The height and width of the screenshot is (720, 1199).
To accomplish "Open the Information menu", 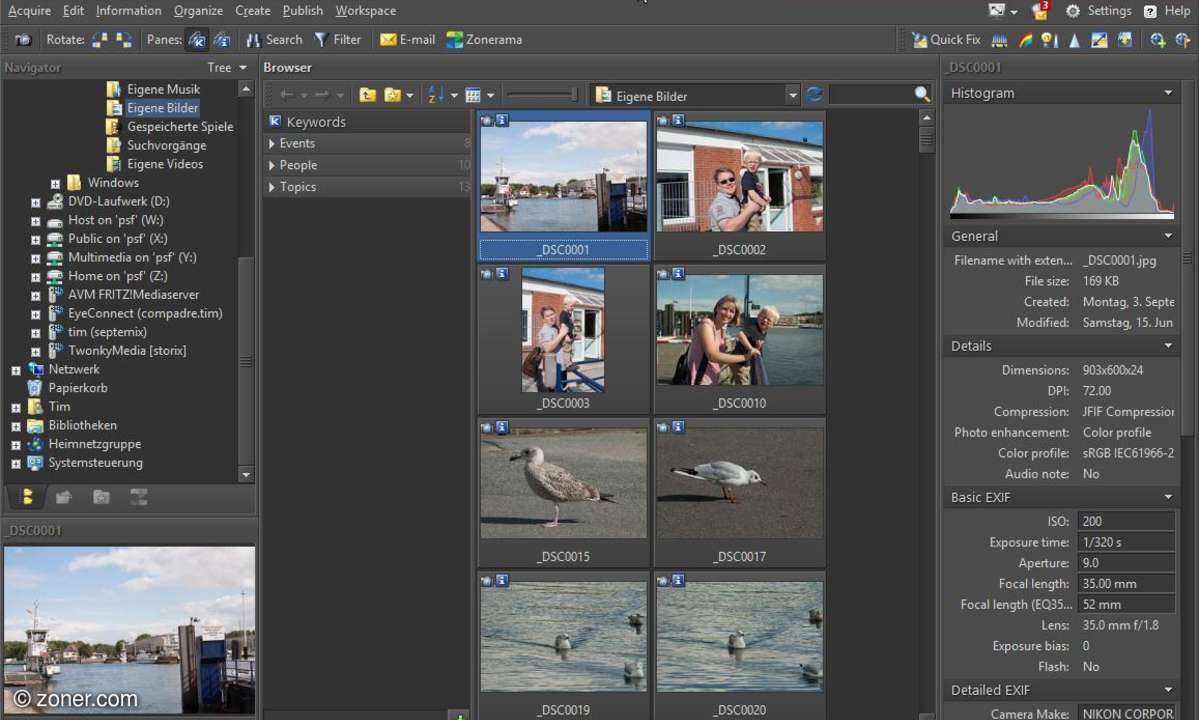I will click(x=128, y=11).
